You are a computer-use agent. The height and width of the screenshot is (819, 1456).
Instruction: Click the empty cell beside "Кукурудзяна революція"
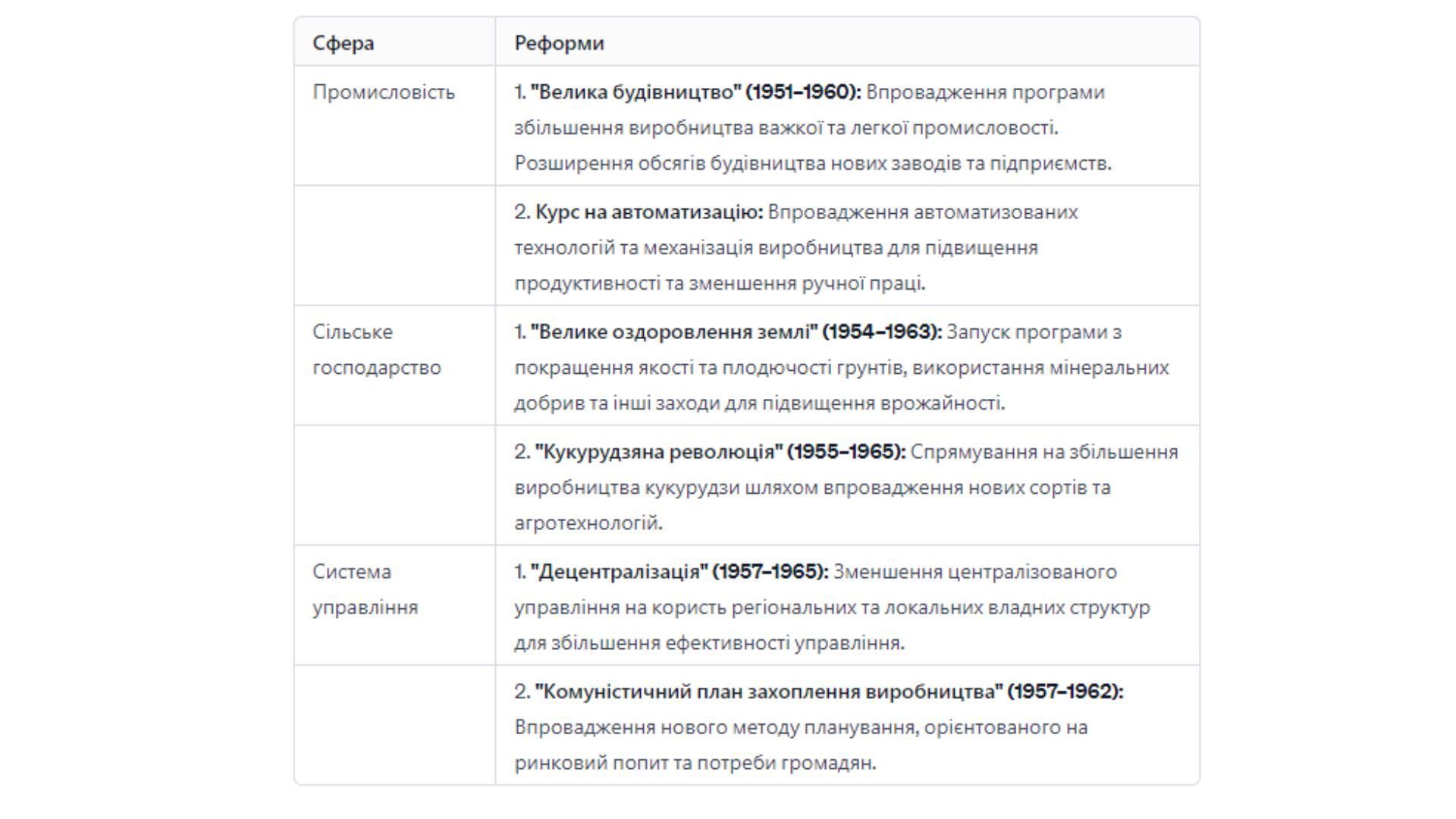click(395, 485)
